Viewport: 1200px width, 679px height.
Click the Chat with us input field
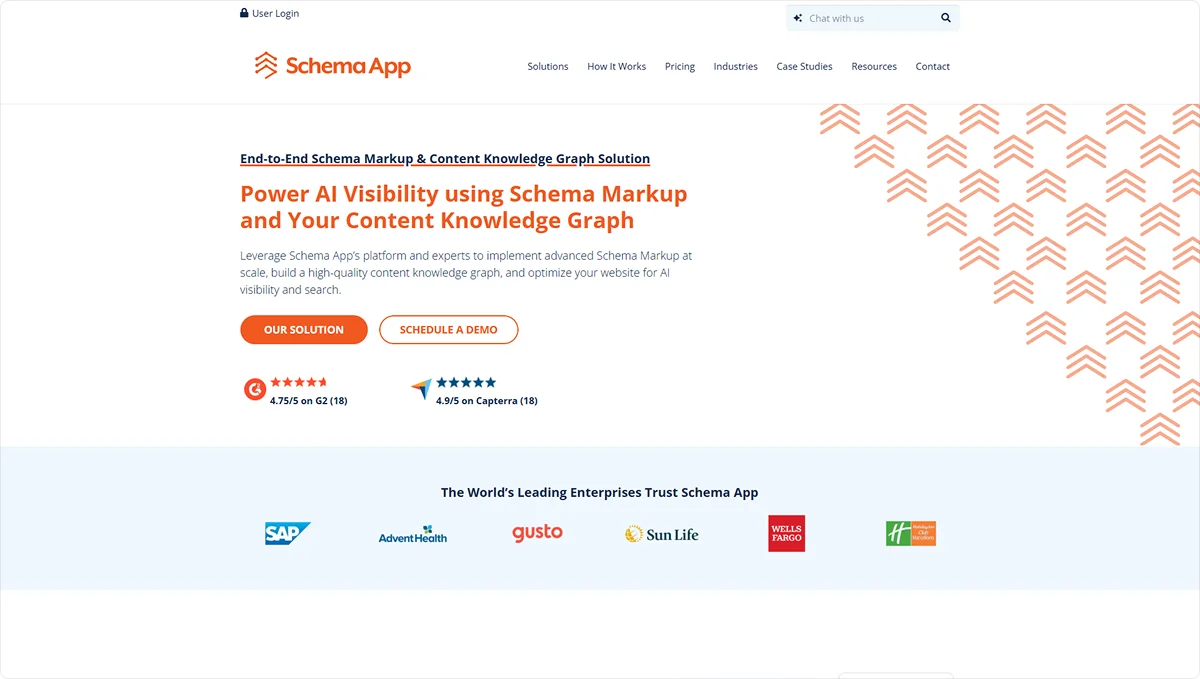pos(860,17)
